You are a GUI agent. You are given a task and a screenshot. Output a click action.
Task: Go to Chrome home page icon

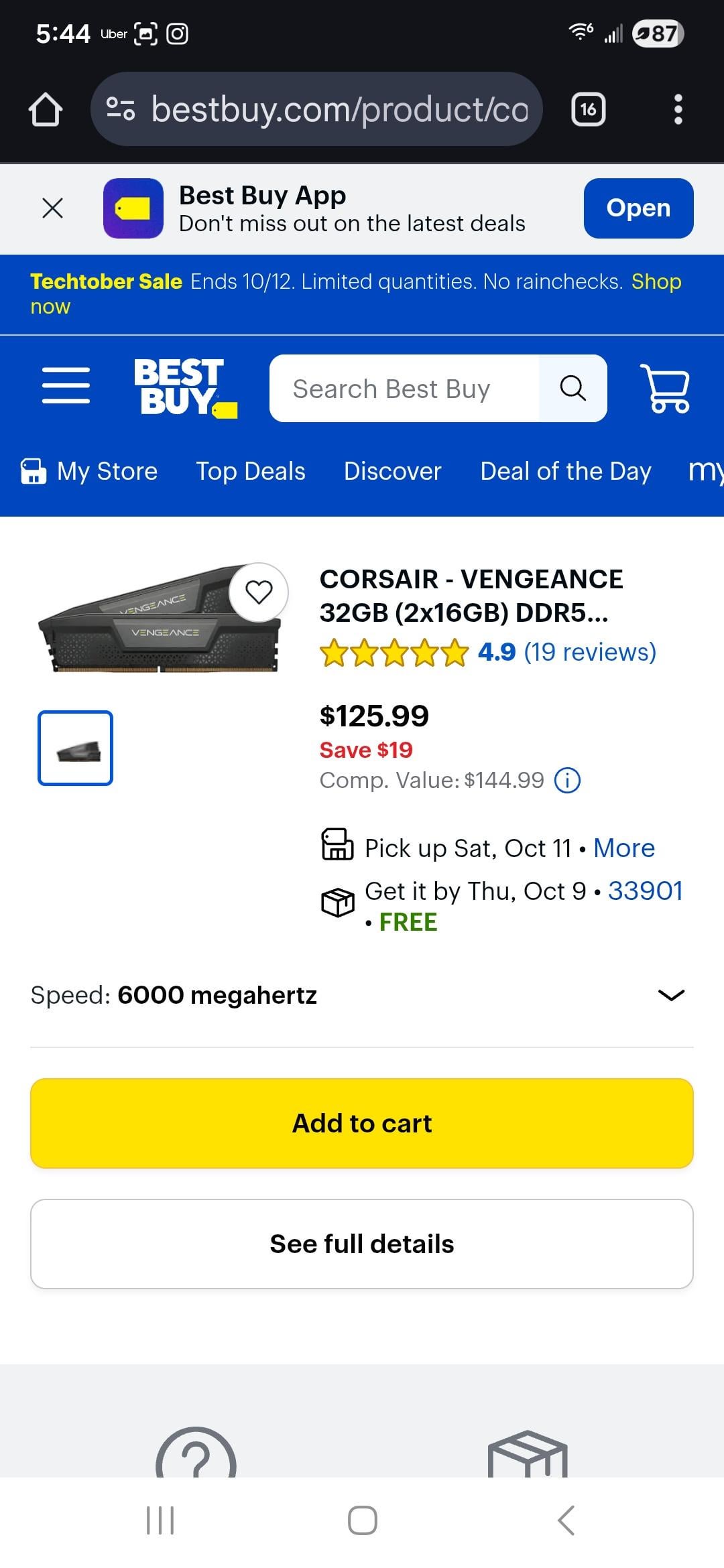pos(46,109)
